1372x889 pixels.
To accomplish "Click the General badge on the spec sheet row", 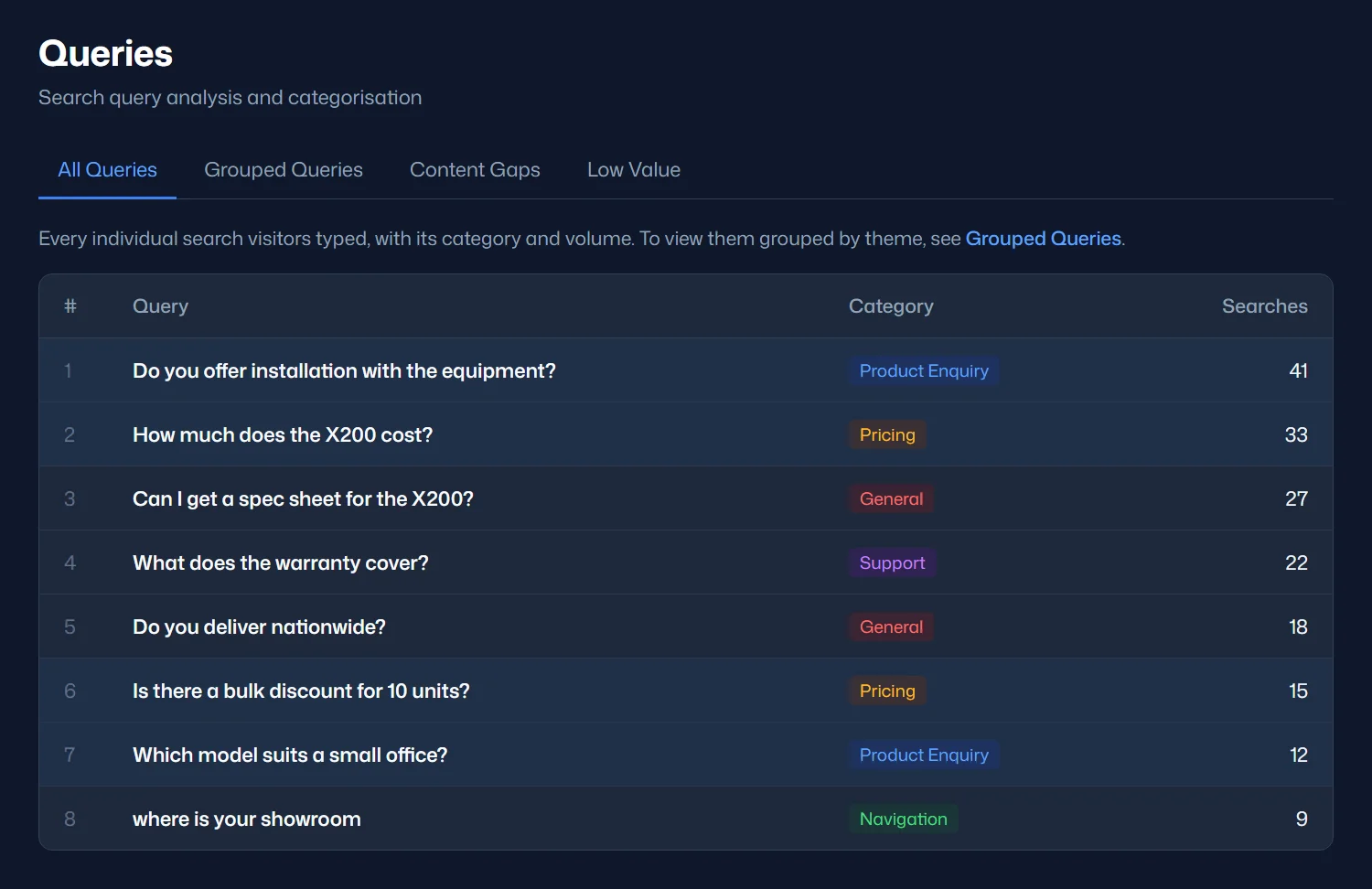I will 891,498.
